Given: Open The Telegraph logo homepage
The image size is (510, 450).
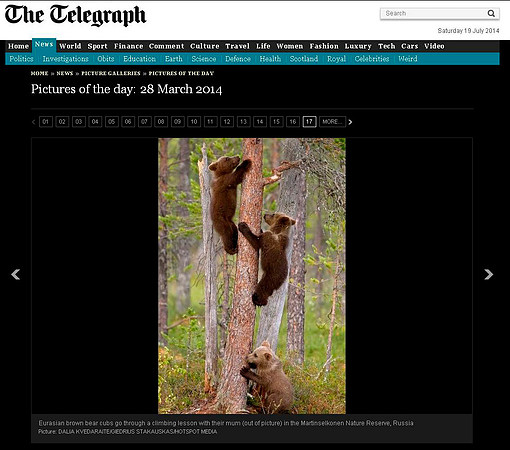Looking at the screenshot, I should coord(75,15).
